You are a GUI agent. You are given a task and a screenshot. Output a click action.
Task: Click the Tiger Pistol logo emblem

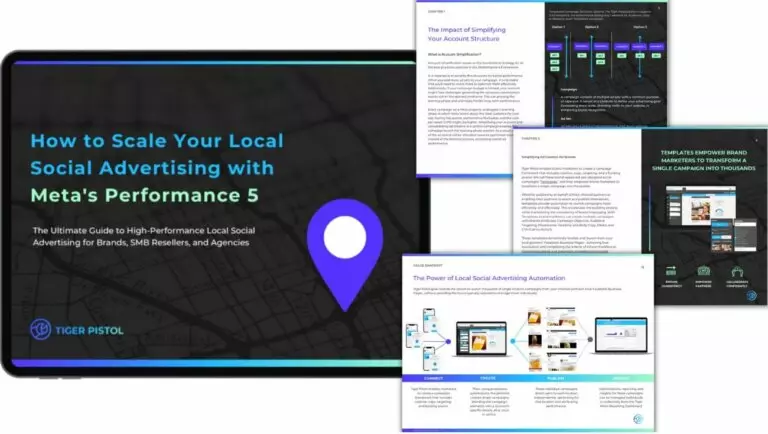40,329
